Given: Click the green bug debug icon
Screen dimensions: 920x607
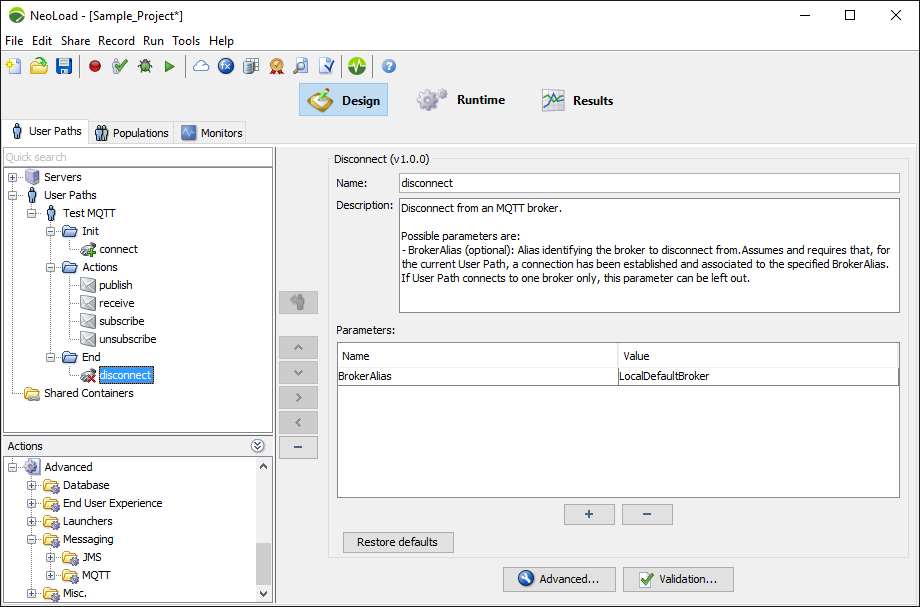Looking at the screenshot, I should pyautogui.click(x=145, y=66).
